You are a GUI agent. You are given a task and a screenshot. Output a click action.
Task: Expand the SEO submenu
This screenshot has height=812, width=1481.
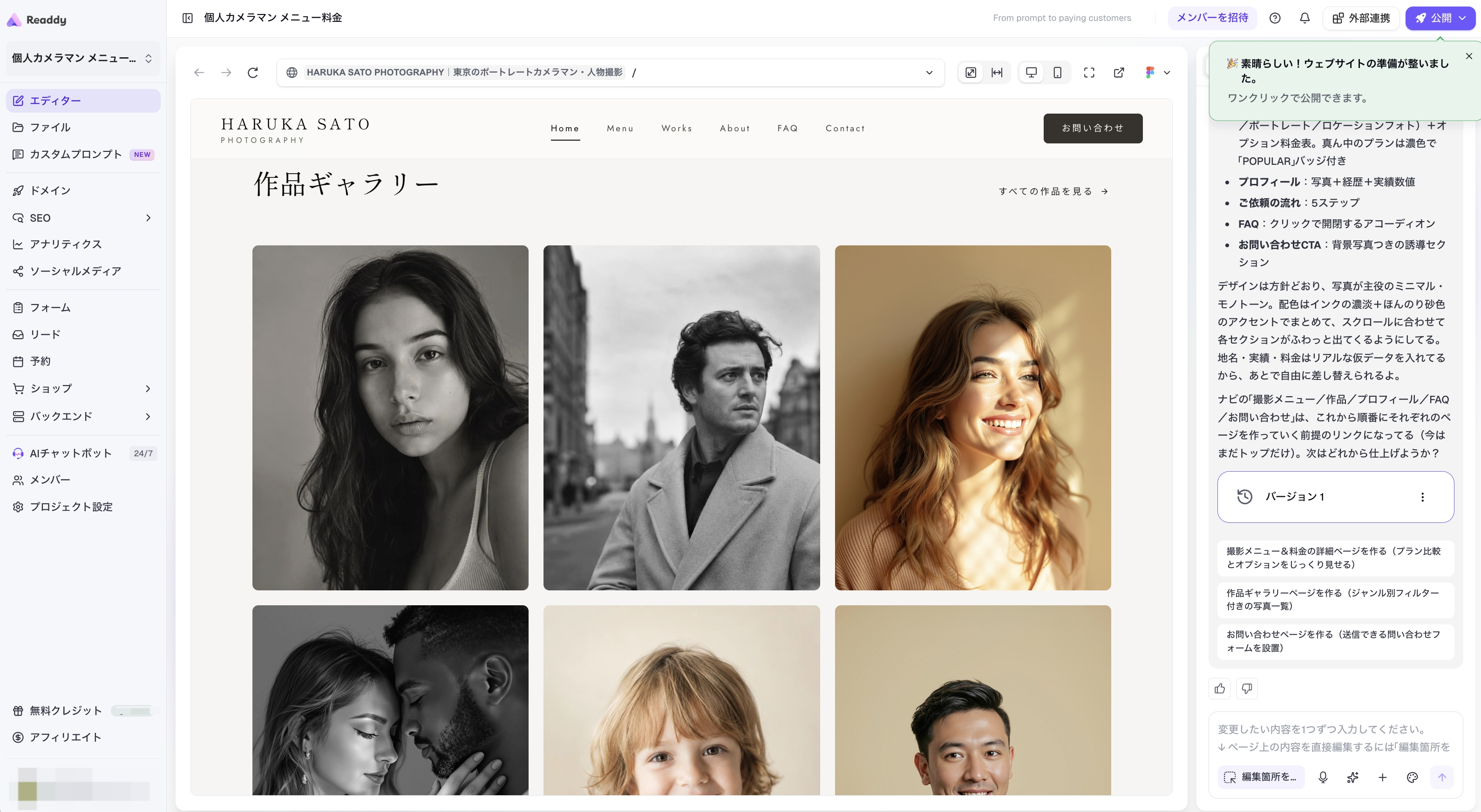148,218
